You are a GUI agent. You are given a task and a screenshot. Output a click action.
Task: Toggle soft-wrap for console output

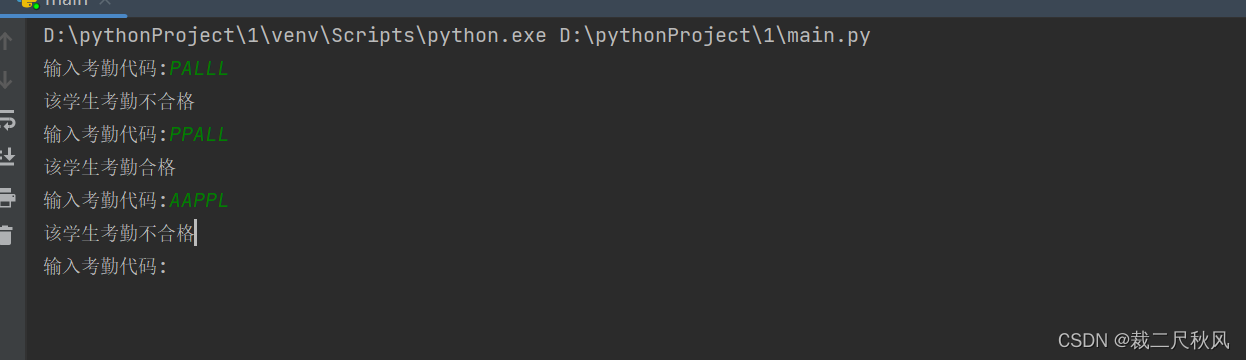(7, 119)
